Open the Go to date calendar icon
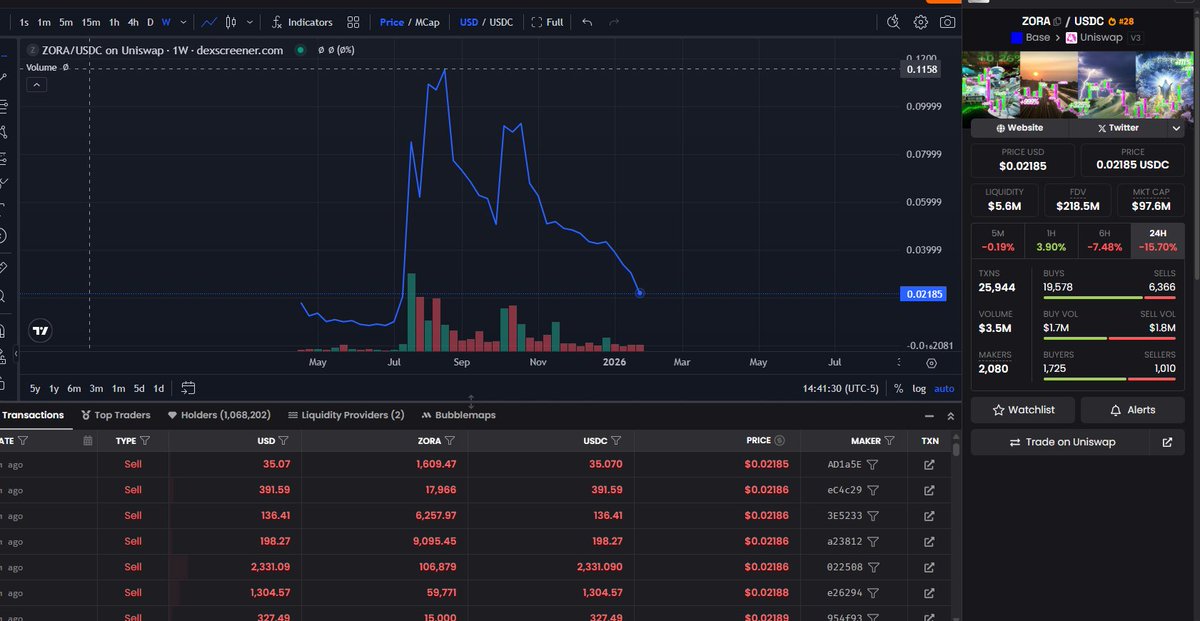The image size is (1200, 621). [188, 388]
